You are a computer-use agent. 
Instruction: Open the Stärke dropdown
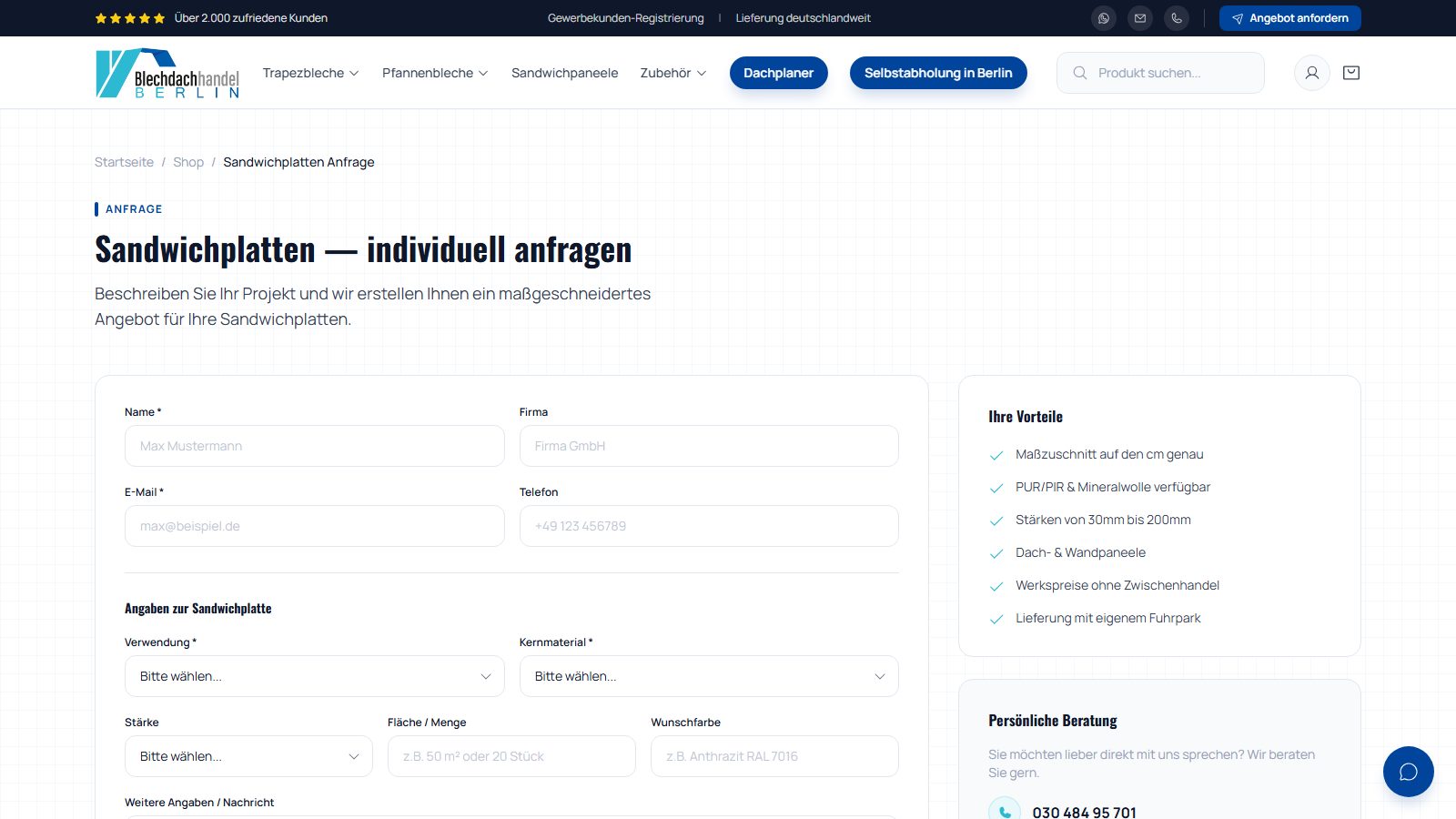pos(248,756)
